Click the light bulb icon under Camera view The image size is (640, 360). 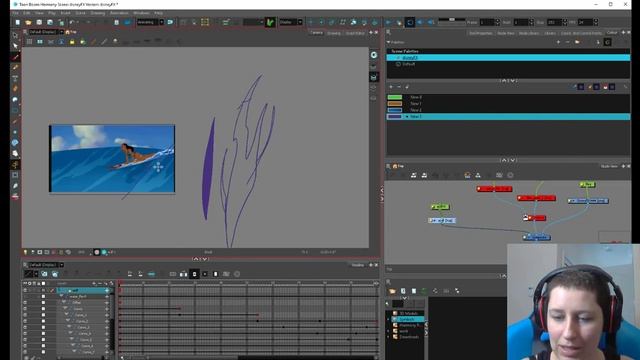click(25, 252)
